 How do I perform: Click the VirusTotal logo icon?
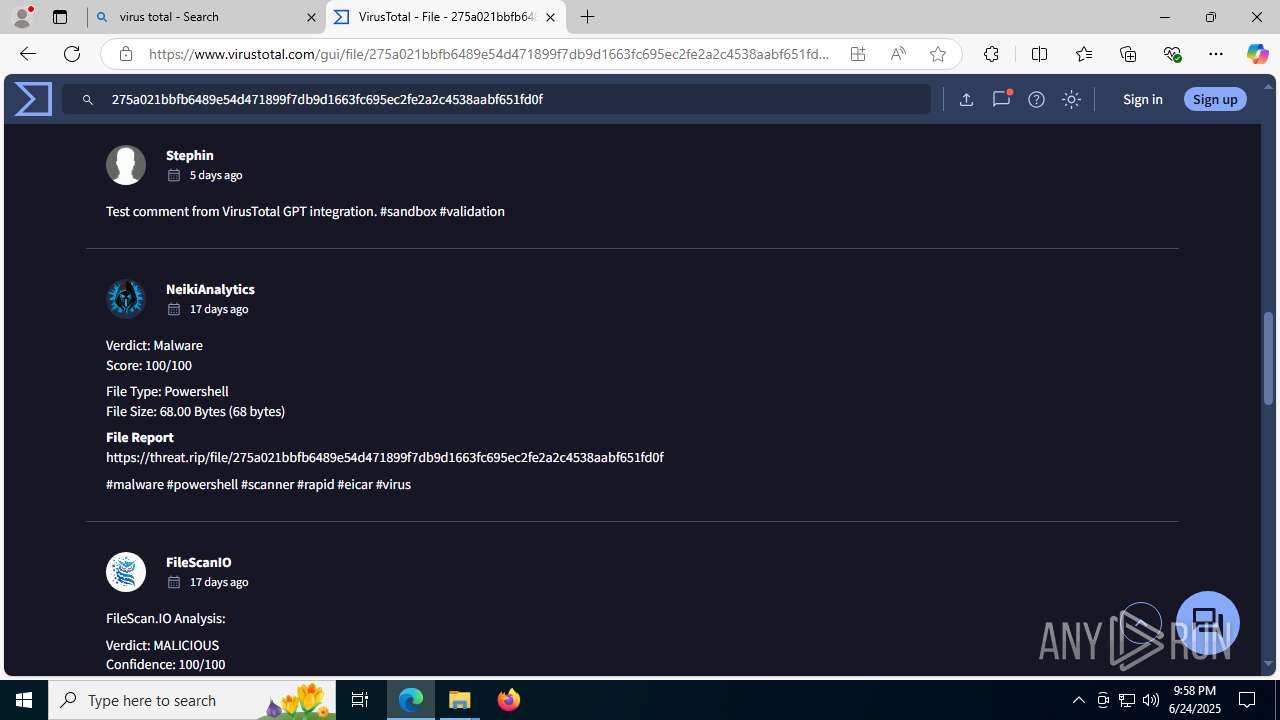point(33,99)
